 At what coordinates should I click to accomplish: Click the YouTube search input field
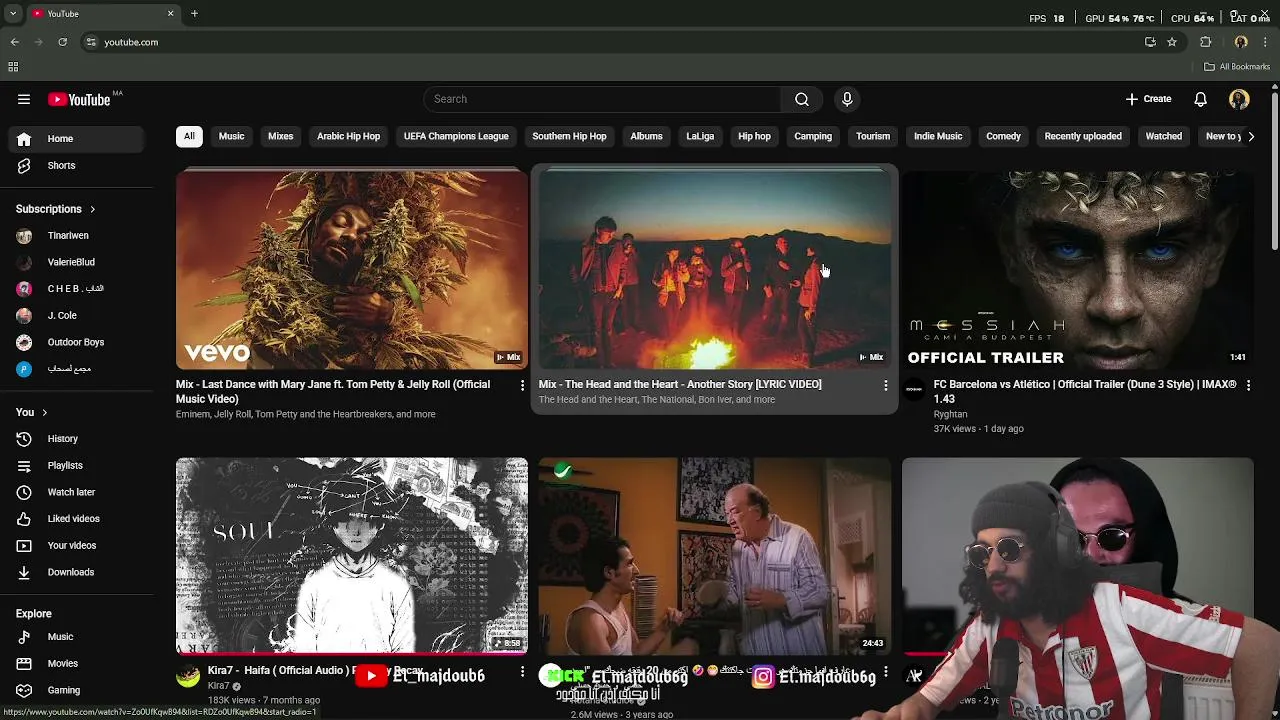click(602, 99)
